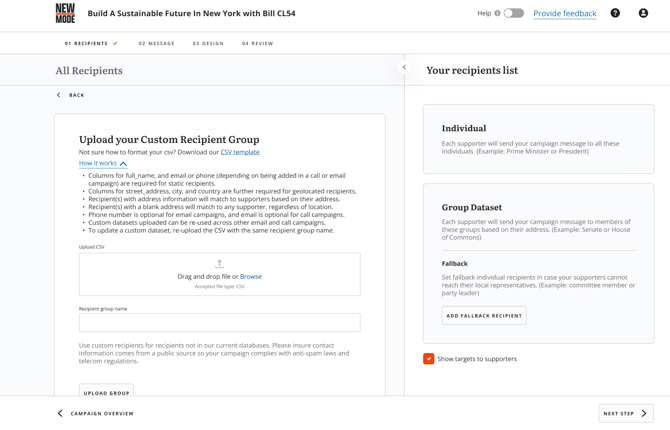670x430 pixels.
Task: Open the help question mark icon
Action: (x=615, y=13)
